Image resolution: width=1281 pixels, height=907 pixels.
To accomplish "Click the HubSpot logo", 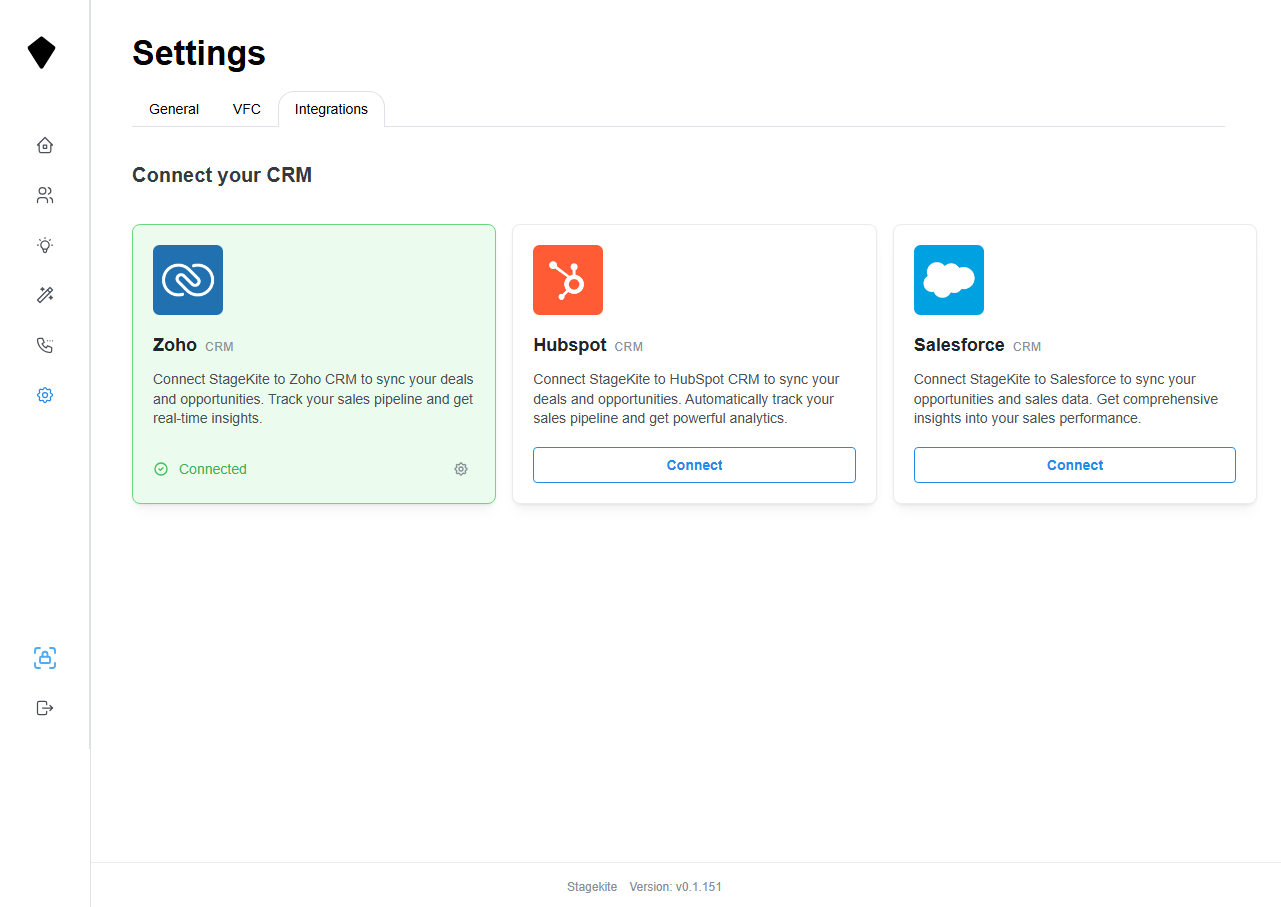I will click(568, 280).
